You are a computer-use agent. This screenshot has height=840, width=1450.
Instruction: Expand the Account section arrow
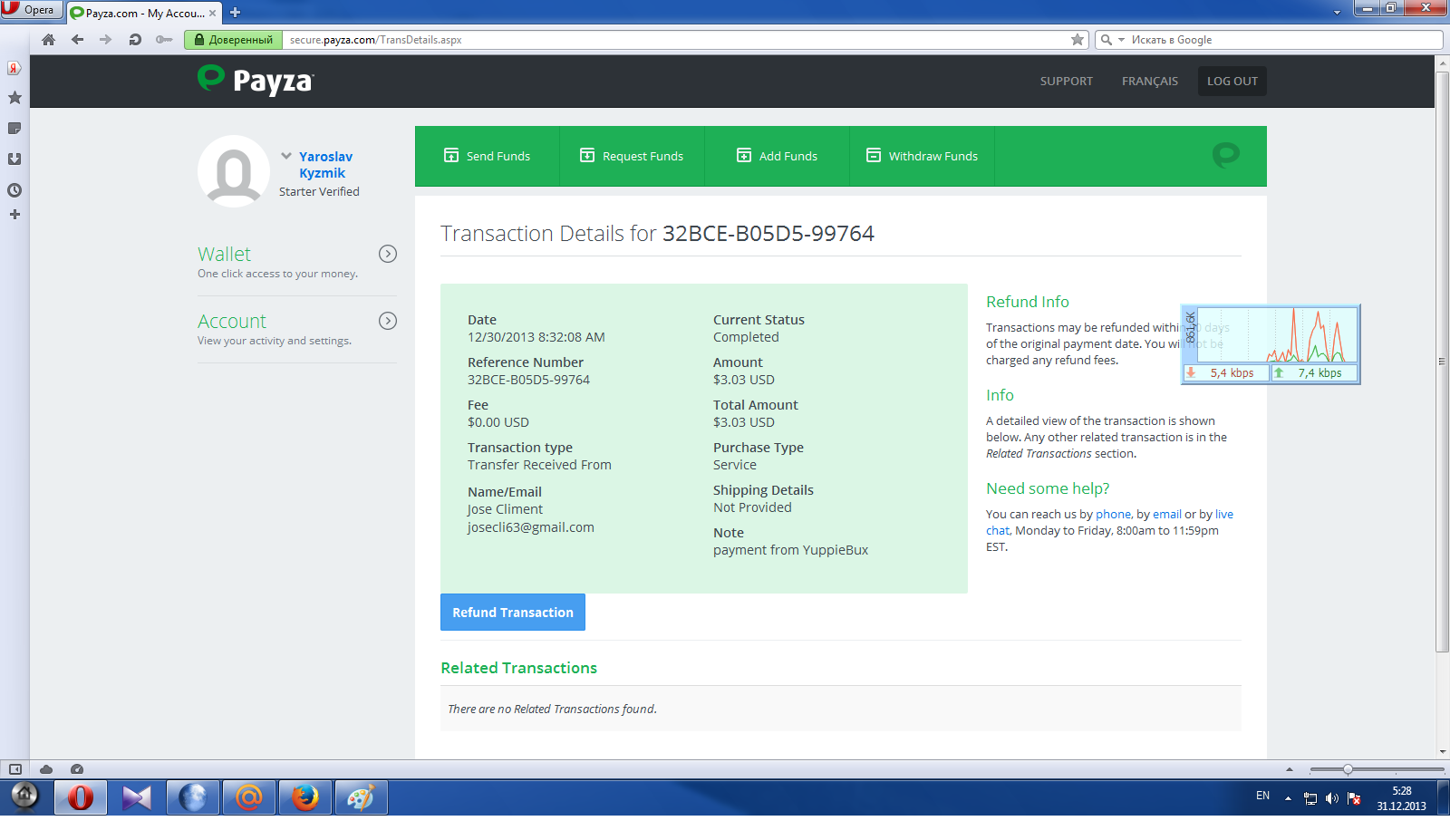click(x=388, y=321)
